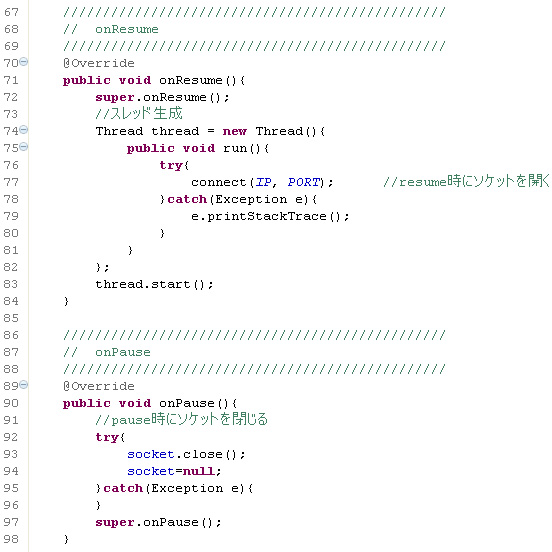This screenshot has height=552, width=552.
Task: Click on super.onPause() statement
Action: click(158, 522)
